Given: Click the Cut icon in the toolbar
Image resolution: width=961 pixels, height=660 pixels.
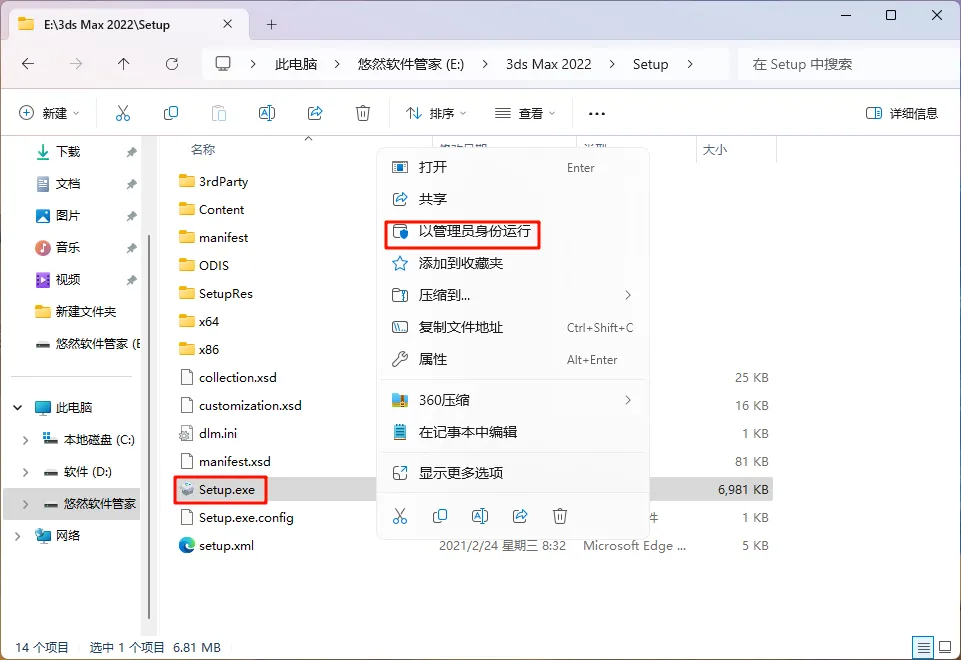Looking at the screenshot, I should point(123,113).
